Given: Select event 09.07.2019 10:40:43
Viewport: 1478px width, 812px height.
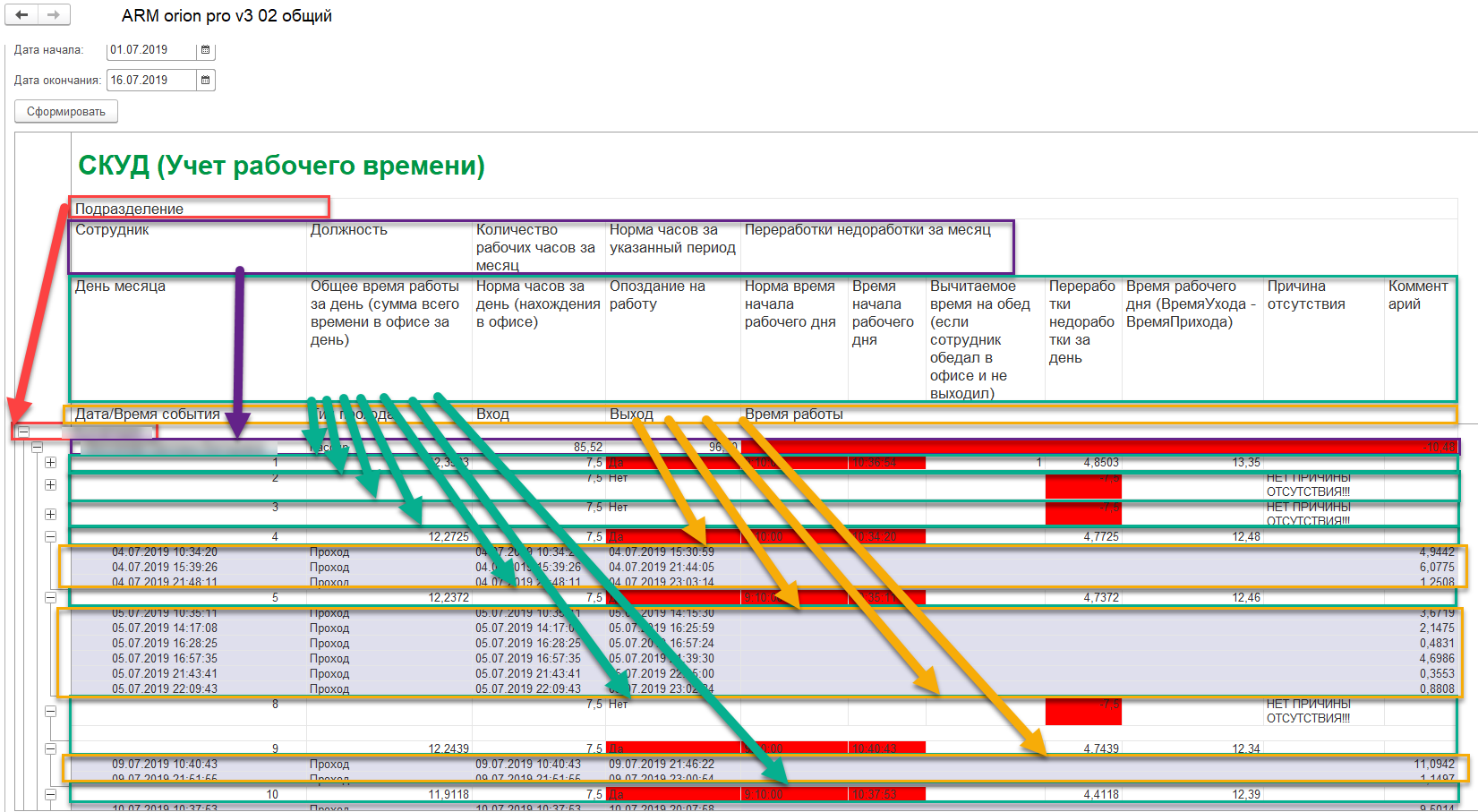Looking at the screenshot, I should click(165, 765).
